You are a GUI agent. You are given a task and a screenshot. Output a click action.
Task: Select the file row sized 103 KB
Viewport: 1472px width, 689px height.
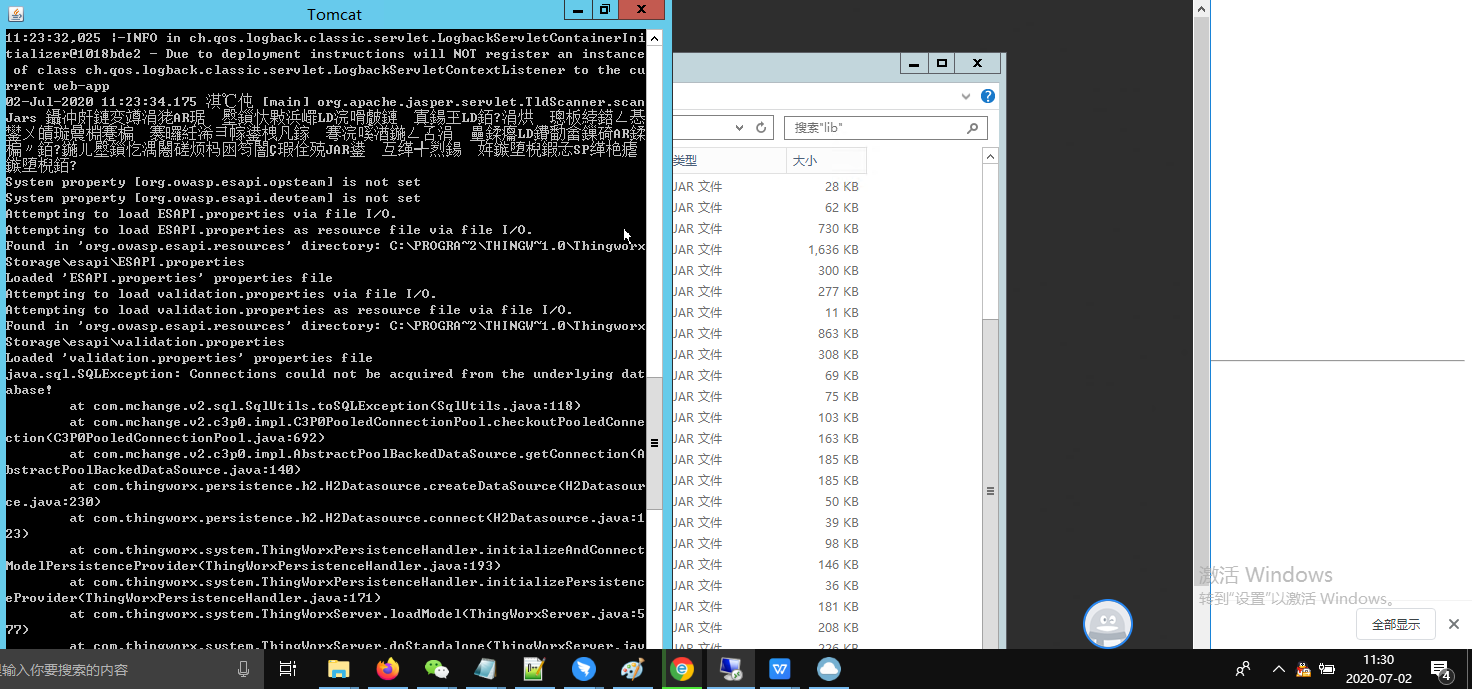769,418
